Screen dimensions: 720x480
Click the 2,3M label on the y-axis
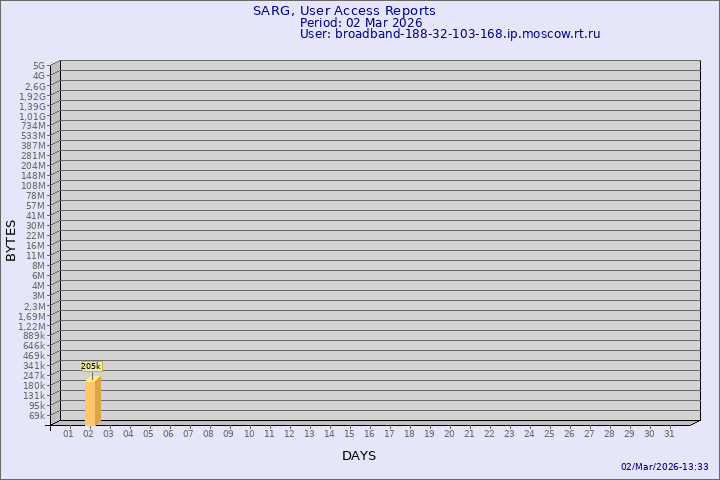click(35, 306)
